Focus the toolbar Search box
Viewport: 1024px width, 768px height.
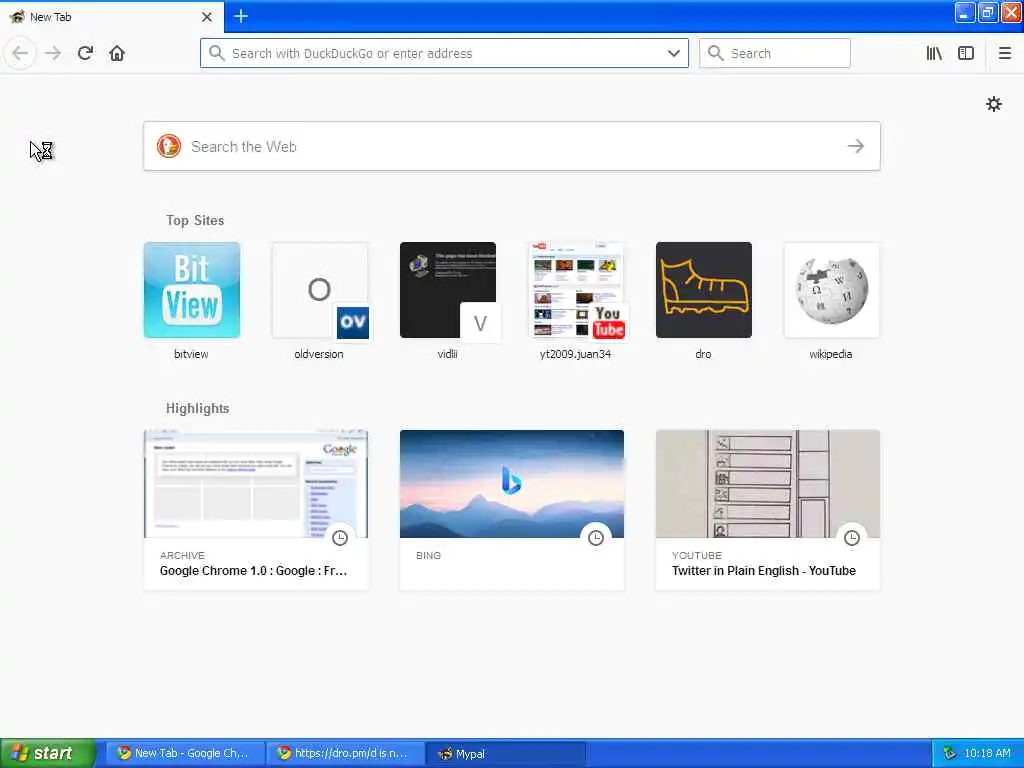tap(775, 54)
